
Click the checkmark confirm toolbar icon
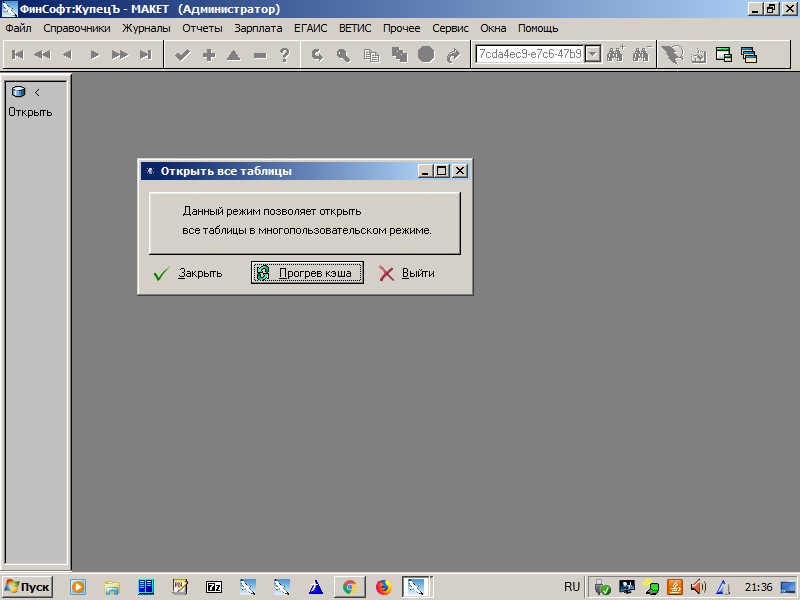(182, 55)
